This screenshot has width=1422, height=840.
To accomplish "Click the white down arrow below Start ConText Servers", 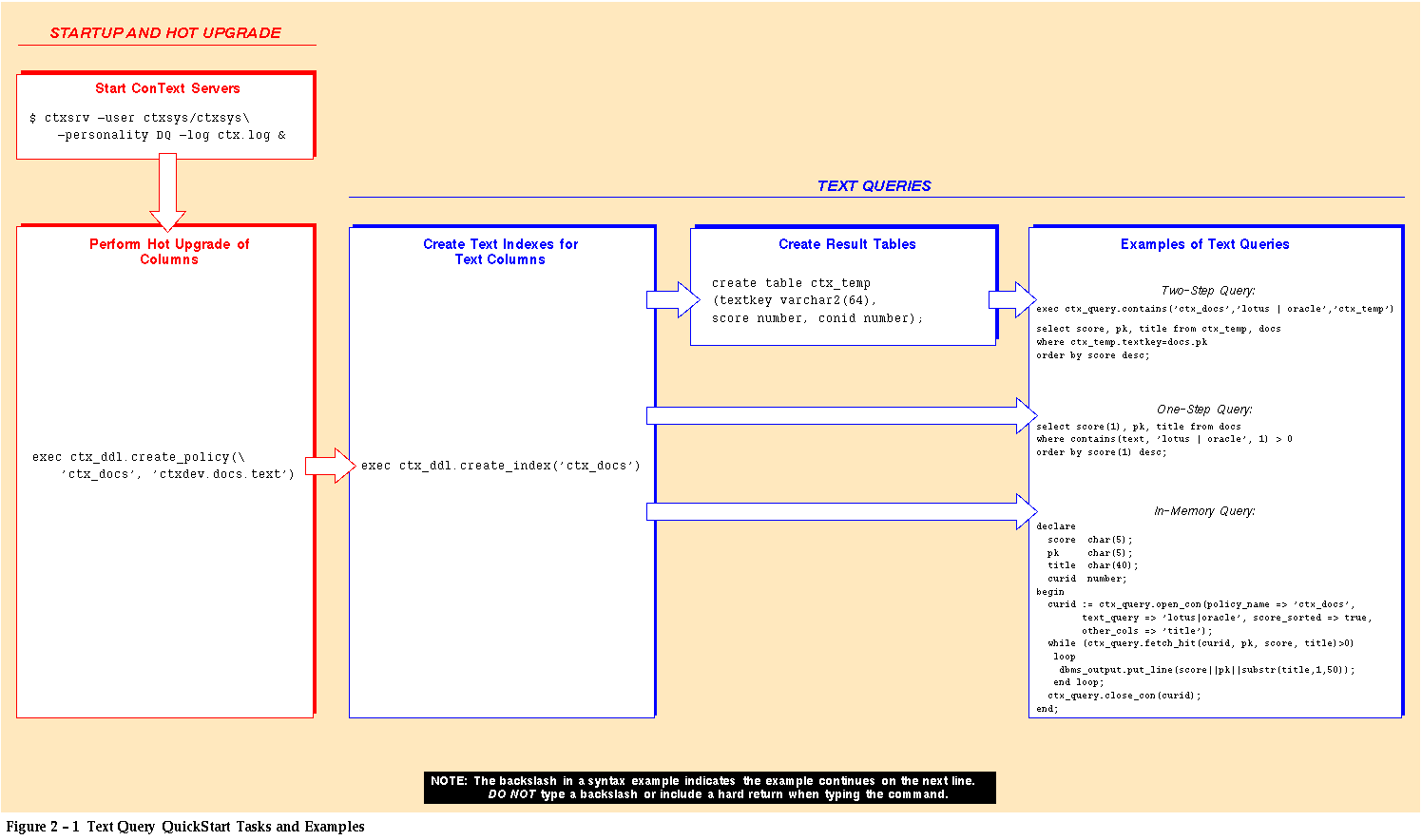I will point(167,192).
